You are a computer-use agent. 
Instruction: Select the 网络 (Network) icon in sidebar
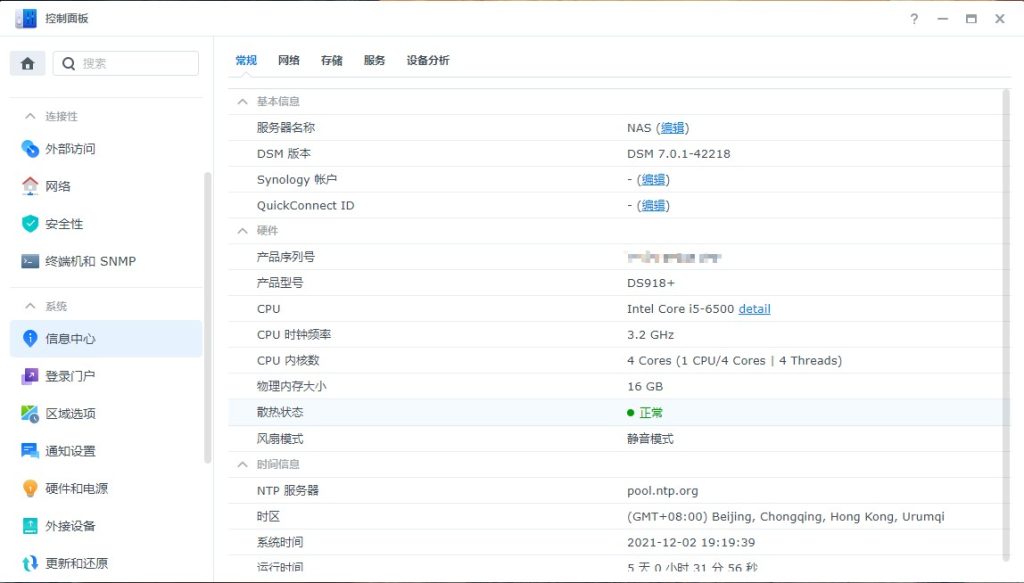tap(57, 186)
